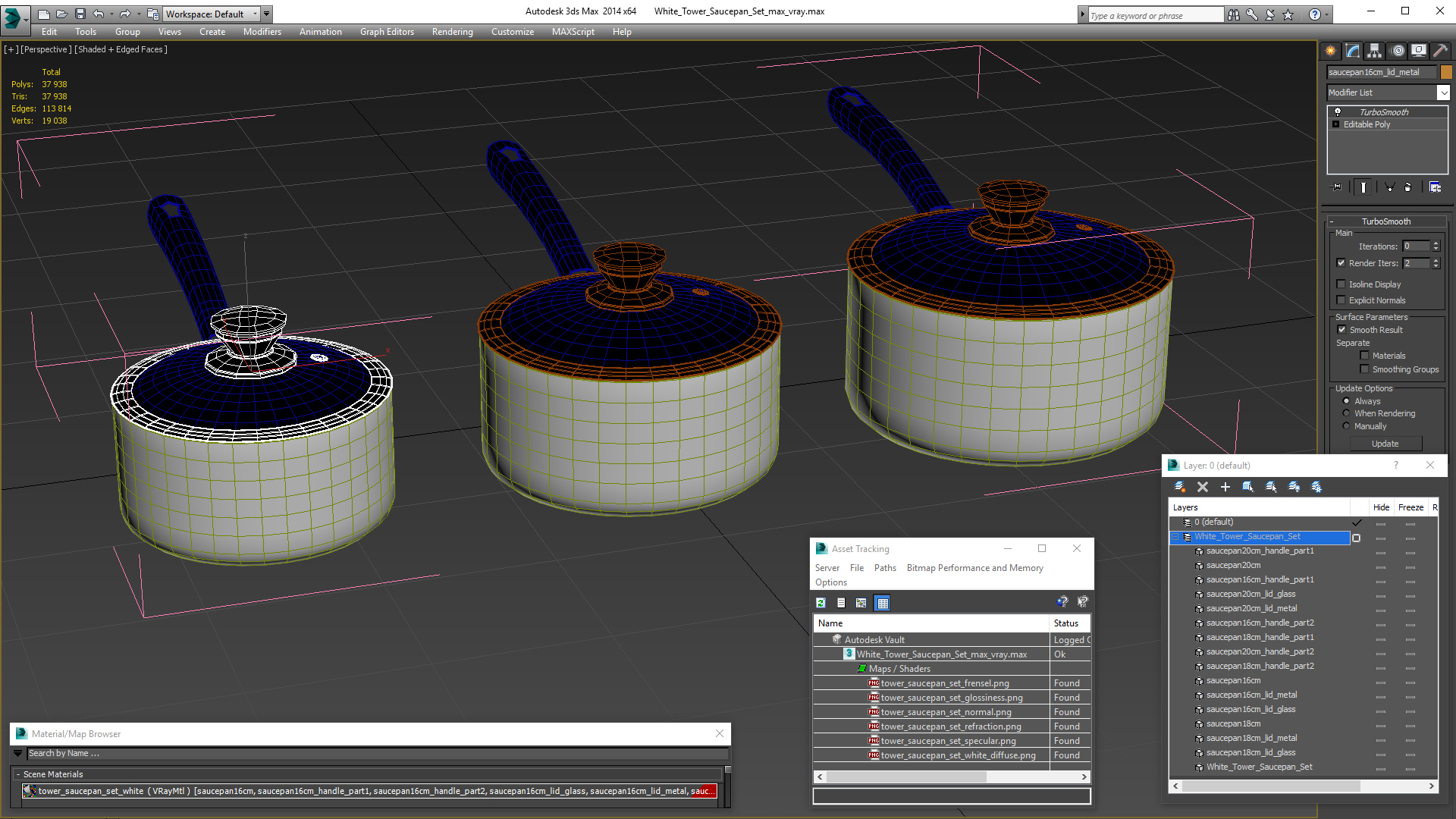Click Search by Name field in Material Browser
This screenshot has height=819, width=1456.
tap(377, 754)
